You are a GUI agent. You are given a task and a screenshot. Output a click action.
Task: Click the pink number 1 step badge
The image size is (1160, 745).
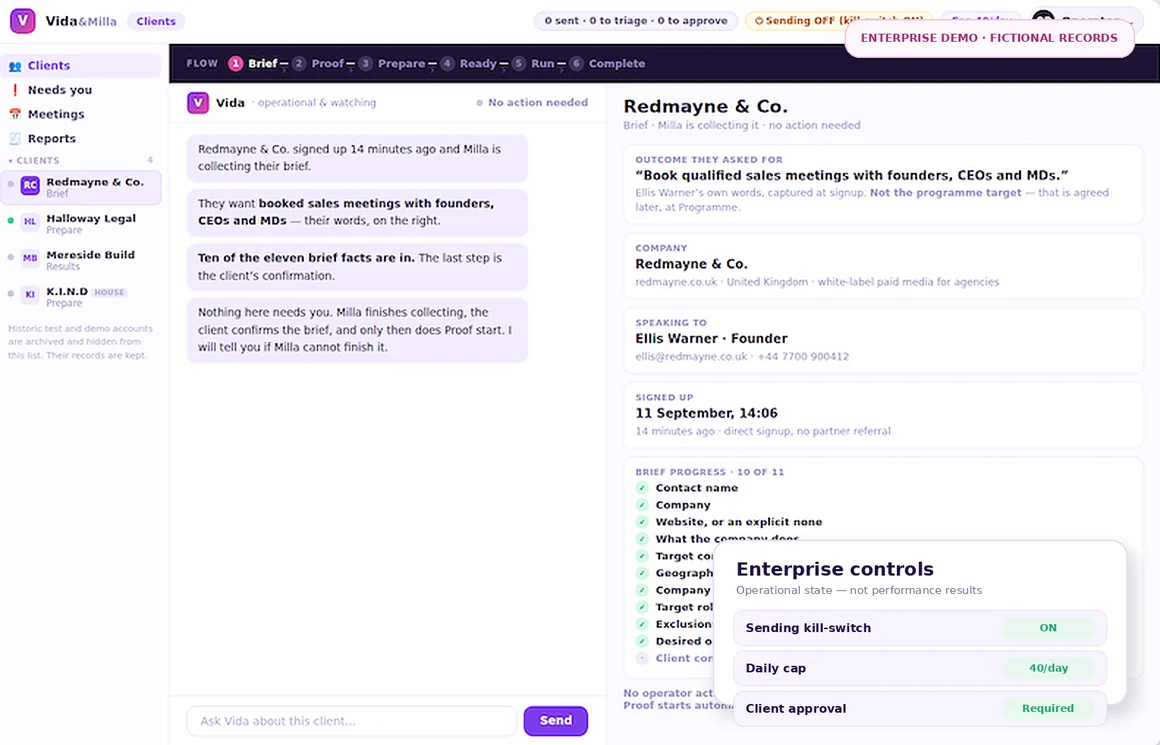tap(235, 64)
